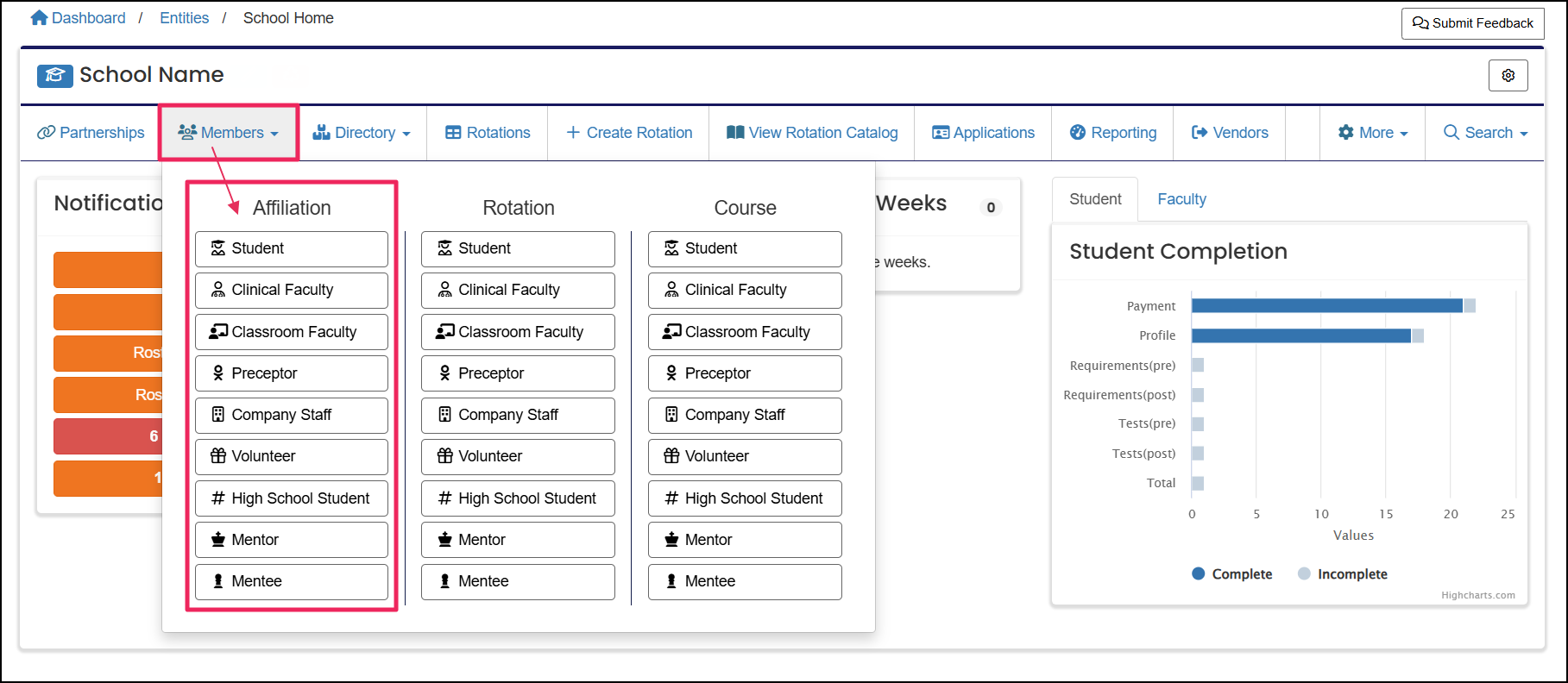Click the Course Company Staff building icon
This screenshot has height=683, width=1568.
coord(671,415)
